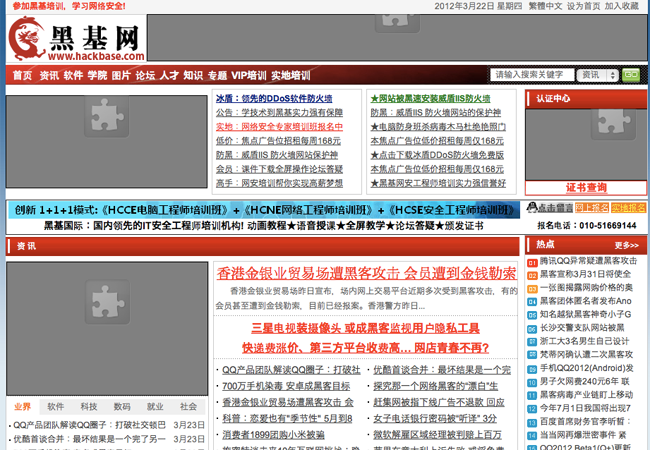The width and height of the screenshot is (650, 450).
Task: Open VIP培训 in the navigation bar
Action: point(249,75)
